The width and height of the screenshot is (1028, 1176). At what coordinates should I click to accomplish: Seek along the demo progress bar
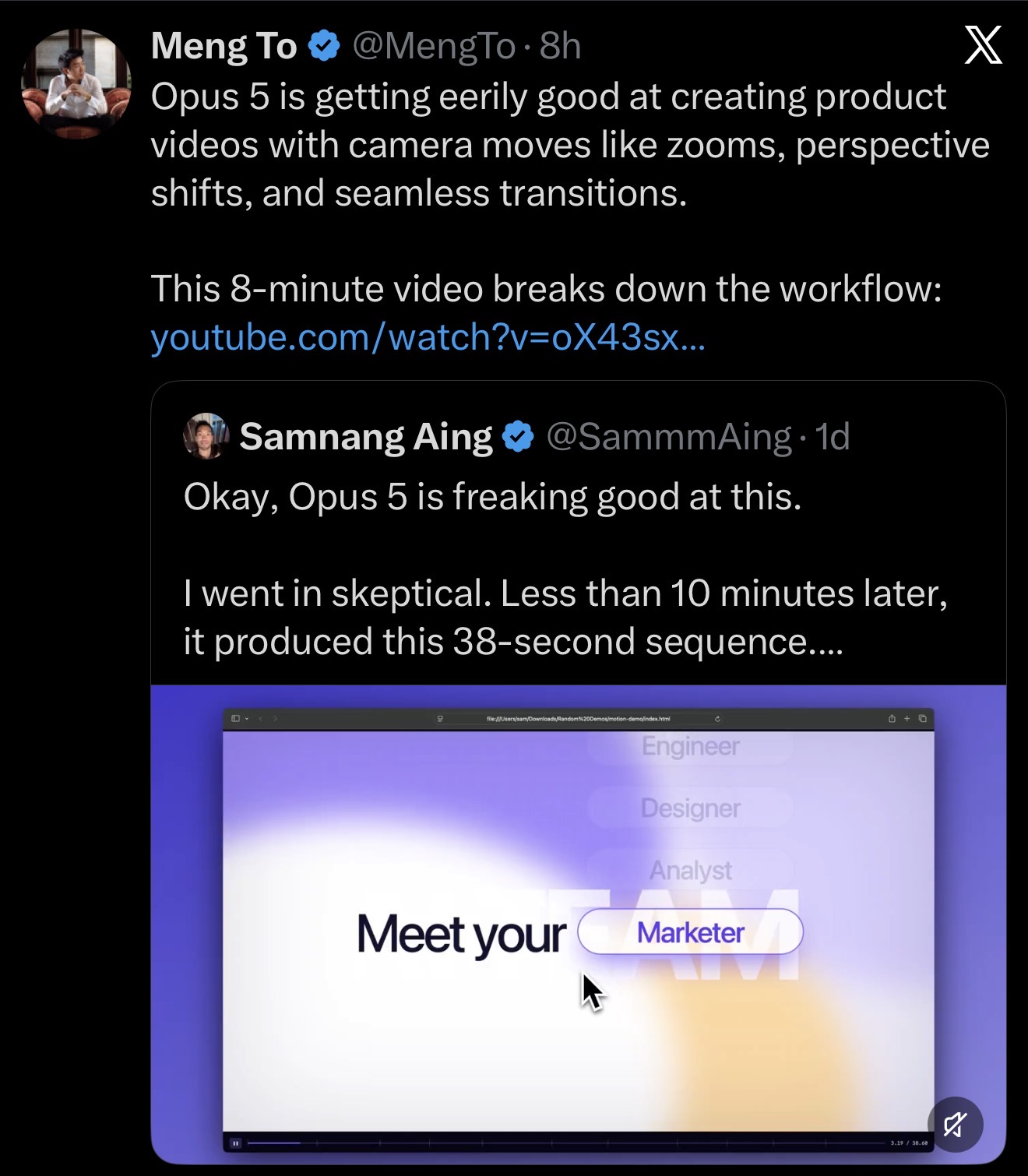[567, 1143]
